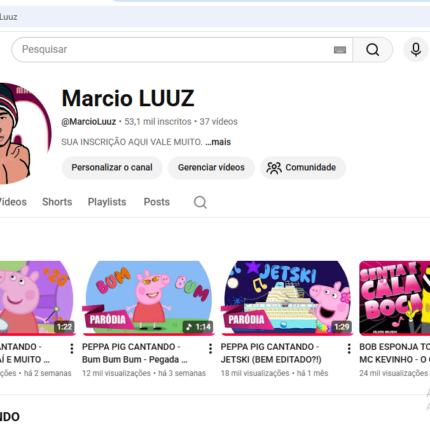Switch to the Shorts tab
Image resolution: width=430 pixels, height=430 pixels.
pos(57,202)
